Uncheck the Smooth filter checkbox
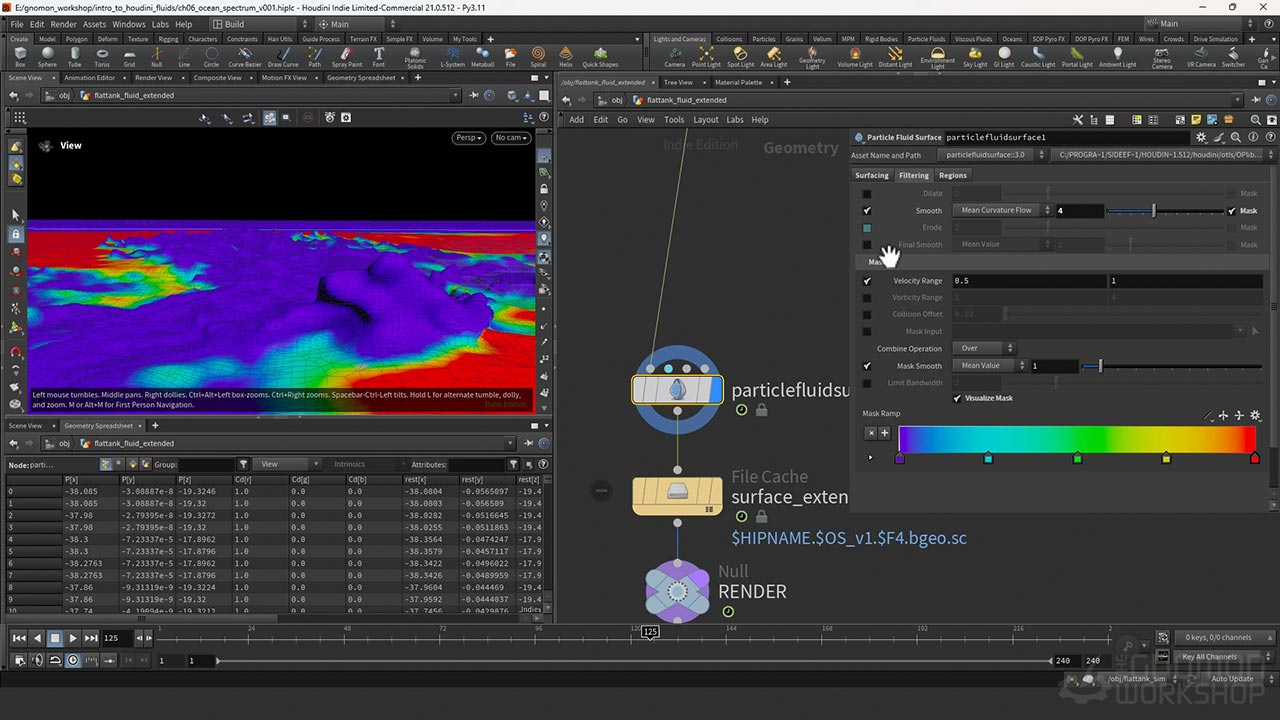 pyautogui.click(x=867, y=211)
